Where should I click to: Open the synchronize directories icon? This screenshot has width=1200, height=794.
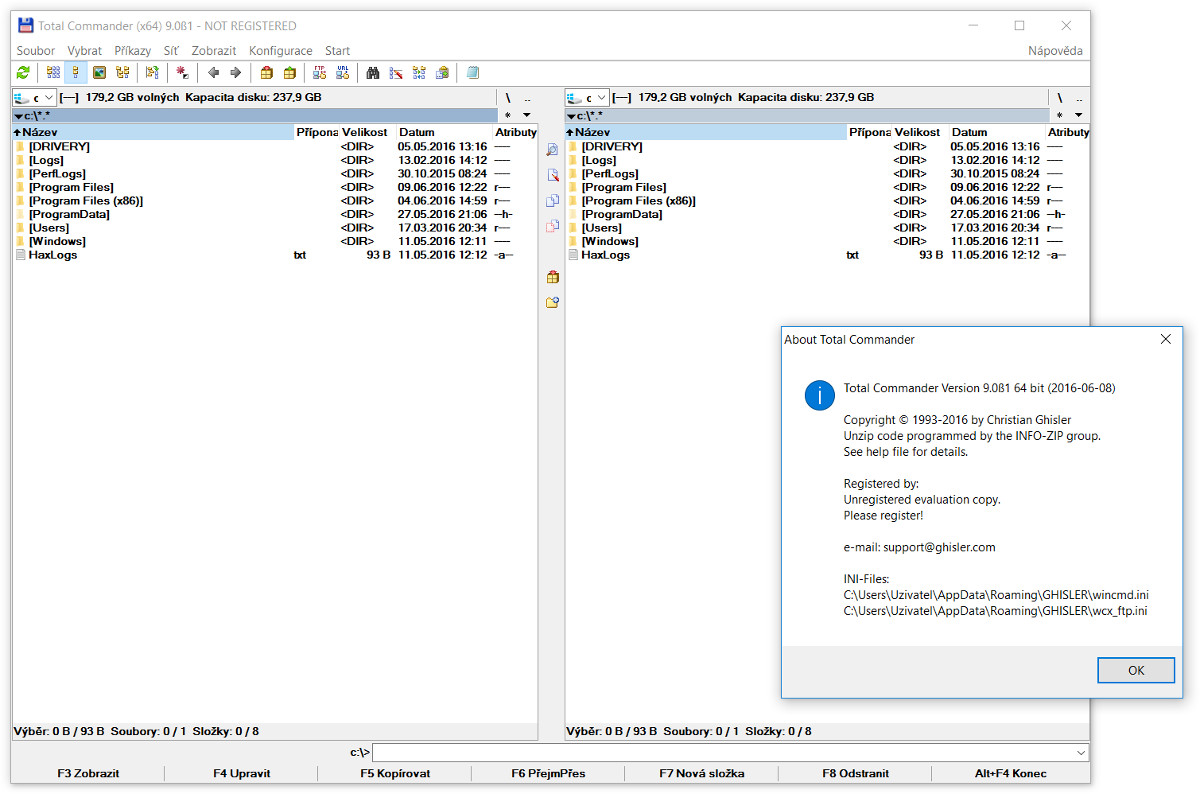pos(419,72)
